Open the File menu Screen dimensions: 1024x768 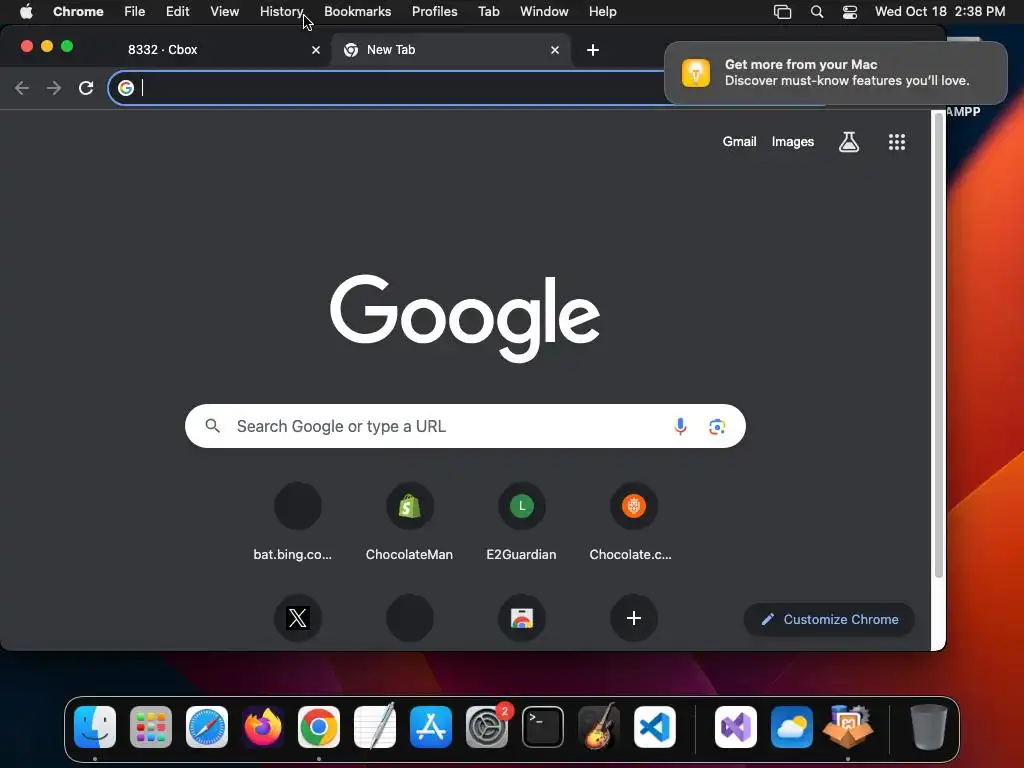[x=135, y=12]
